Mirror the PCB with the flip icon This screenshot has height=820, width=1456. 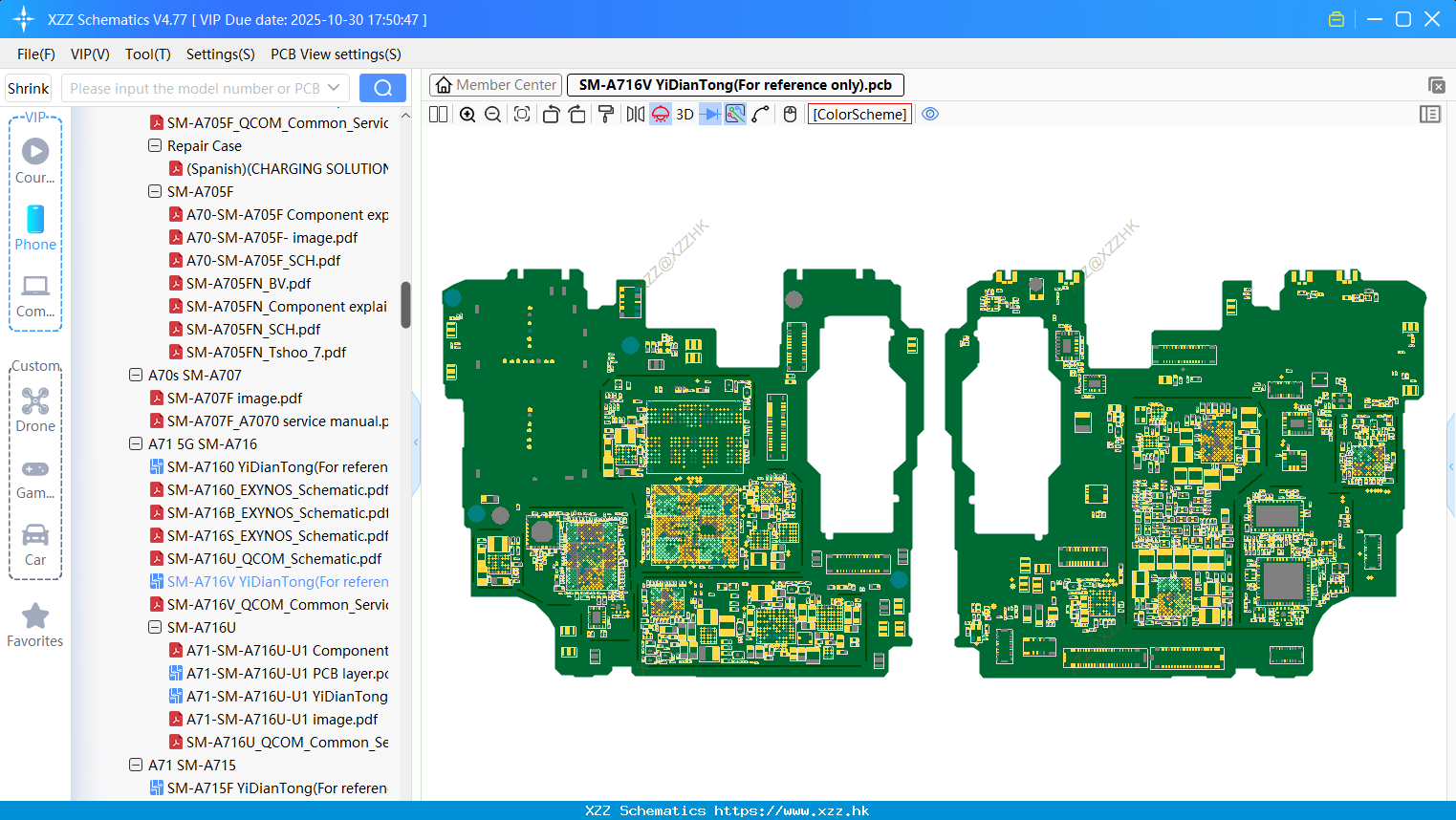[635, 115]
